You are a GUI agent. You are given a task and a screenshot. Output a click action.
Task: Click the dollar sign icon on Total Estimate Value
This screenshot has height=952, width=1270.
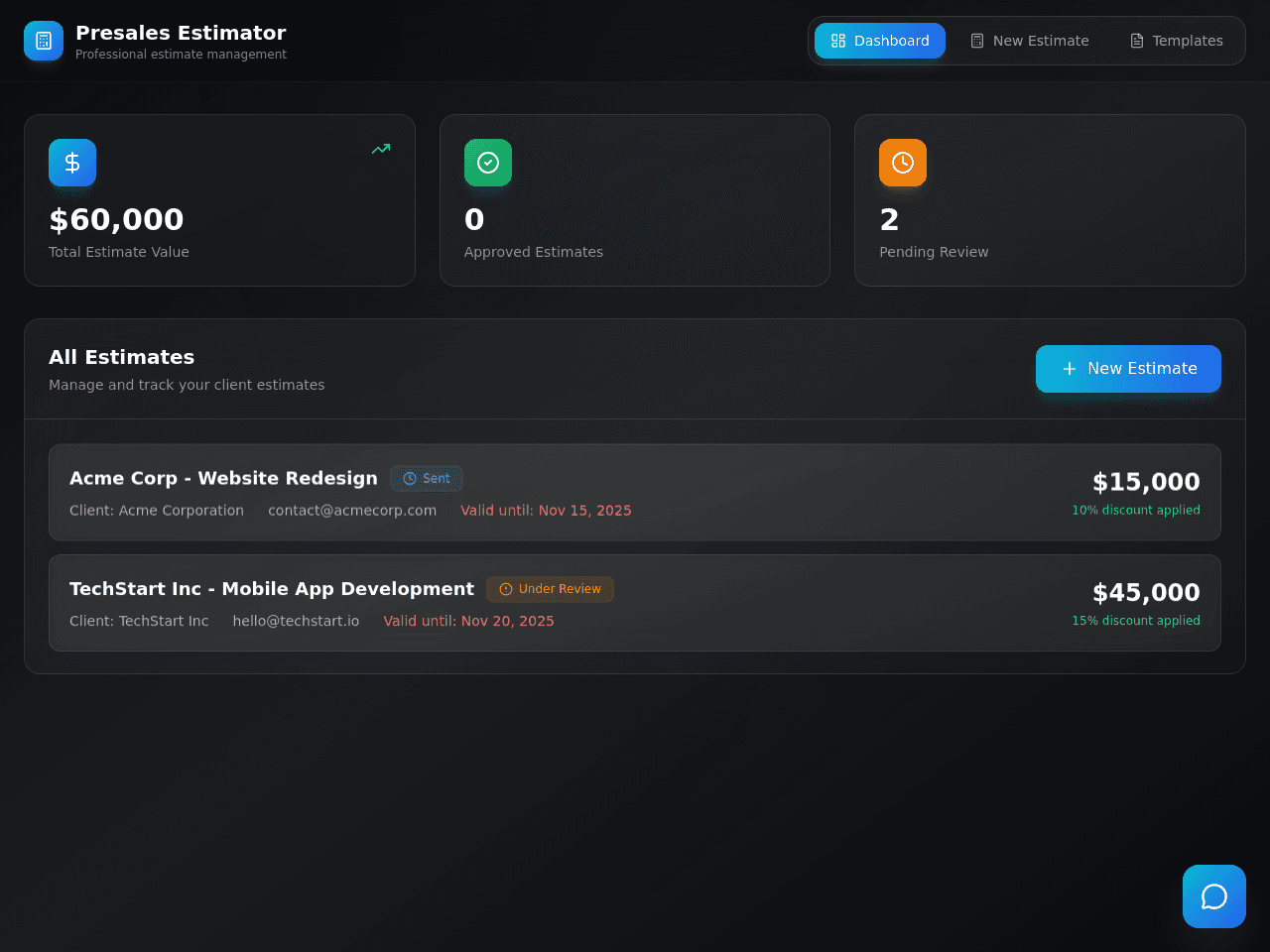pos(72,163)
